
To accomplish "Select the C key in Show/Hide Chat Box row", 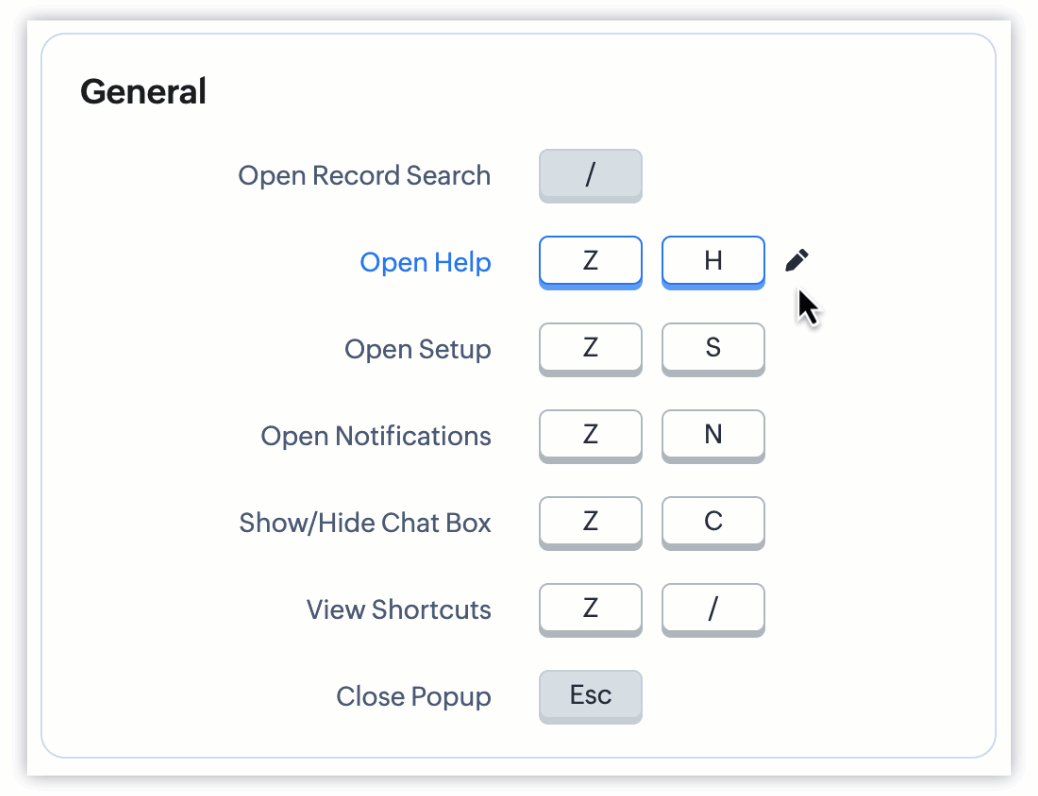I will (713, 522).
